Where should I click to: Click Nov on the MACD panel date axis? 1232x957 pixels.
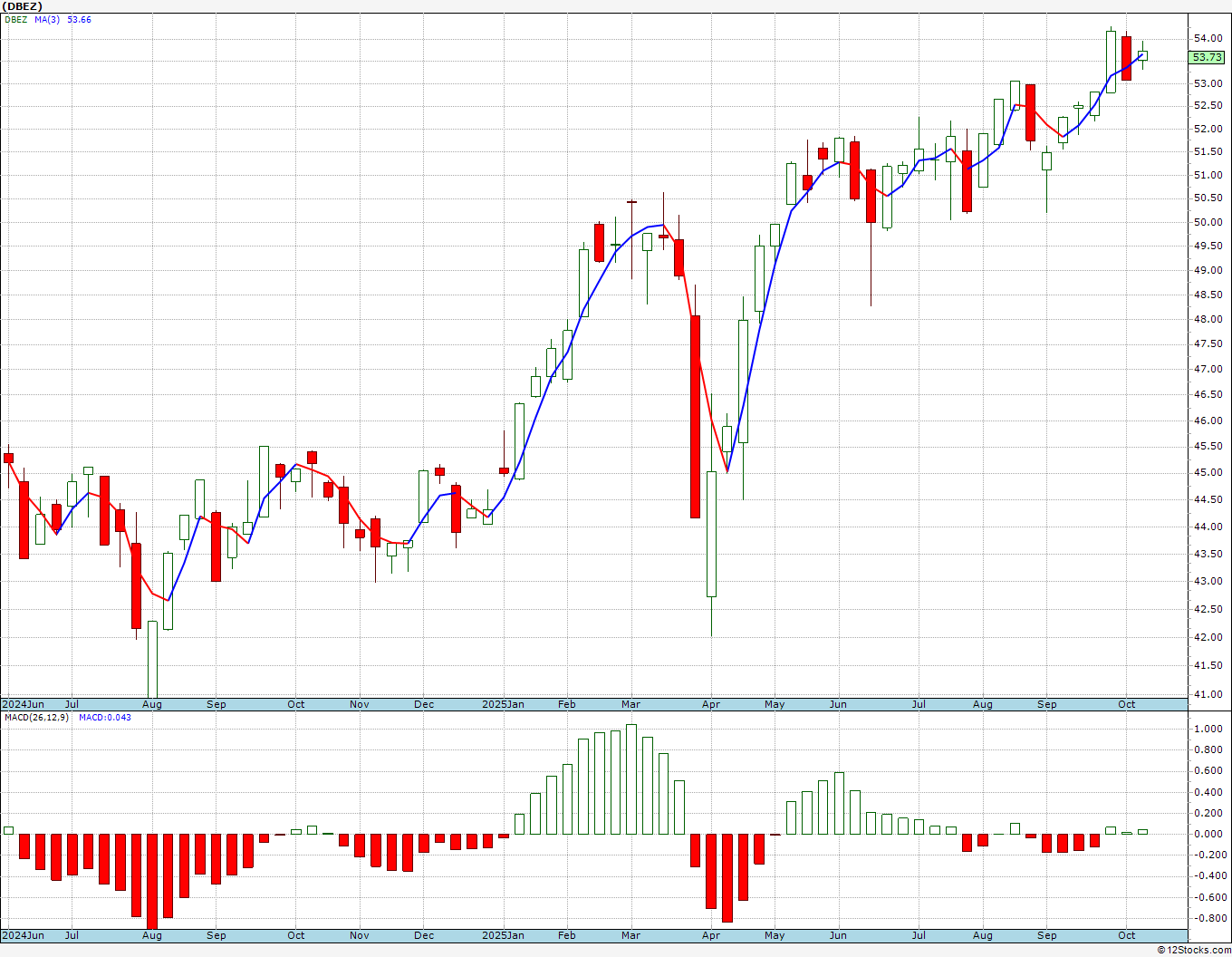point(360,935)
